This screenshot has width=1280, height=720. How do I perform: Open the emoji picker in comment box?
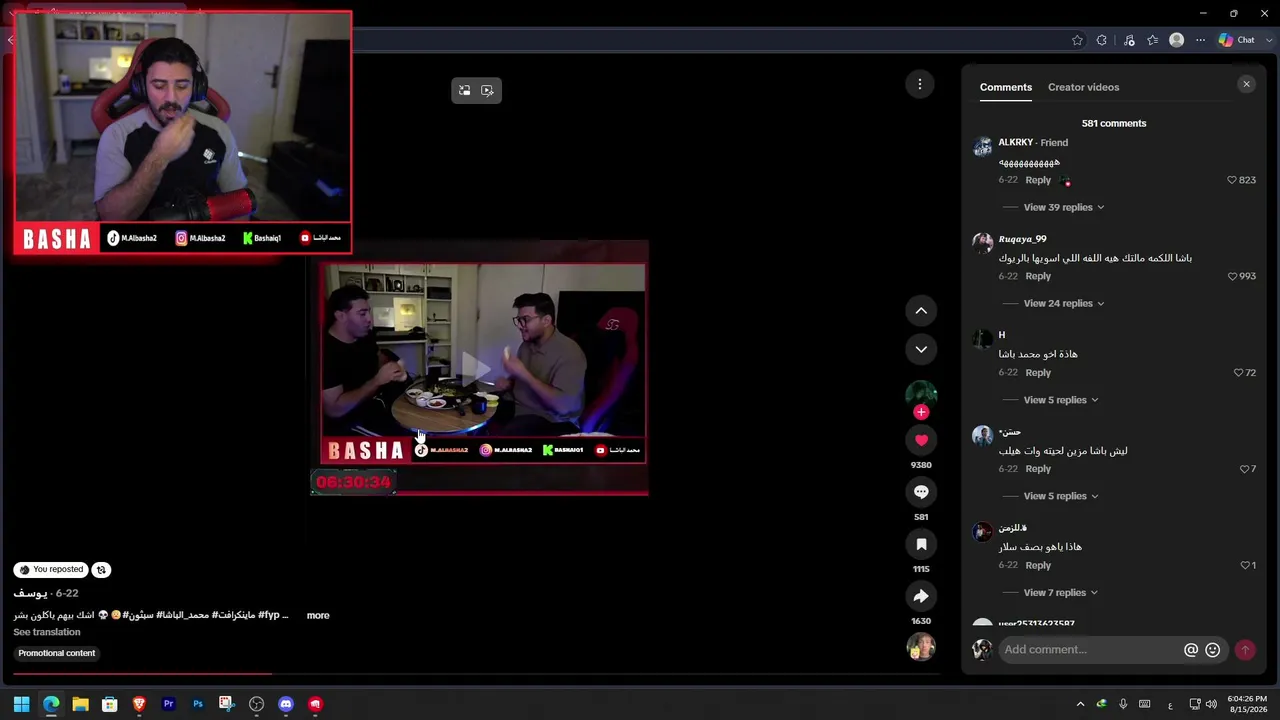(x=1213, y=650)
